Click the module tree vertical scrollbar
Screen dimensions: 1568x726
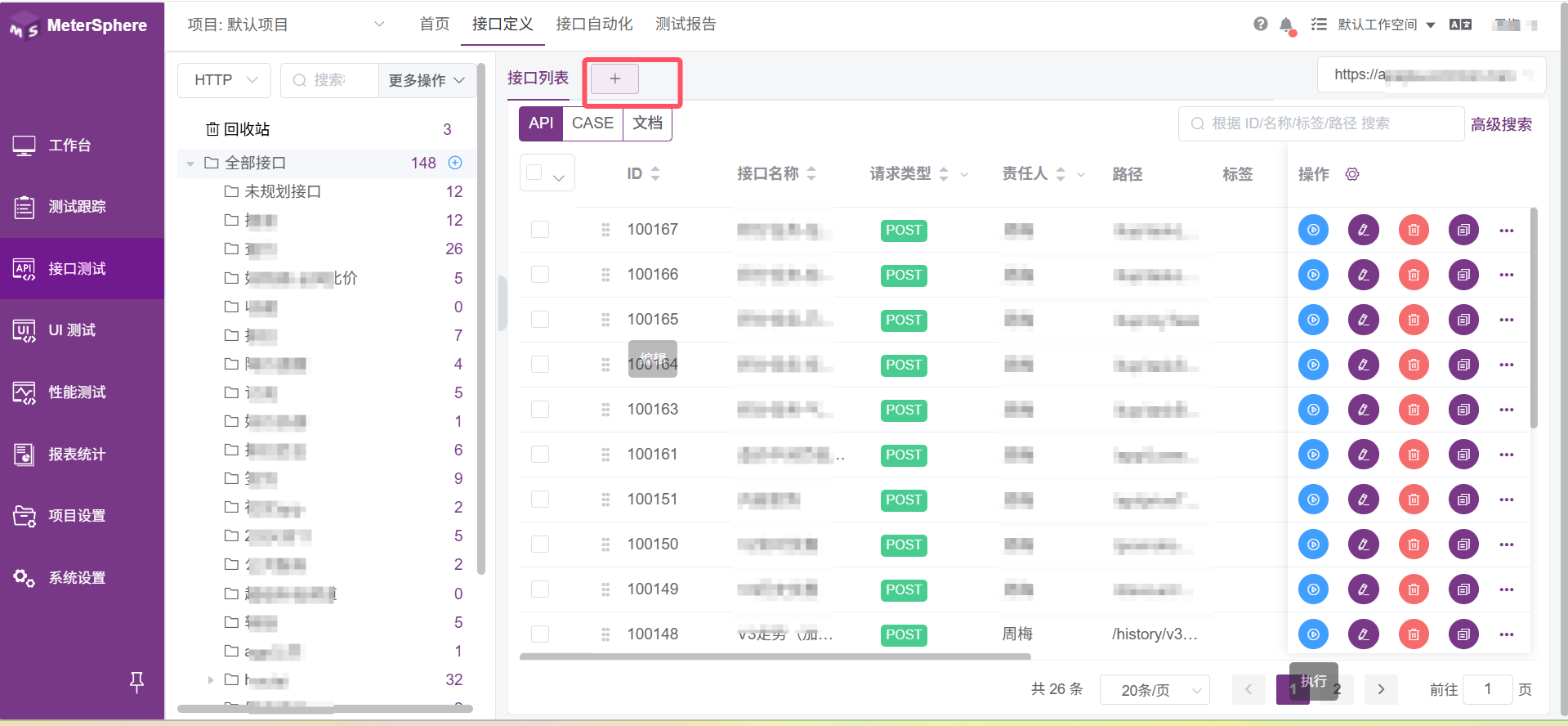click(x=481, y=319)
